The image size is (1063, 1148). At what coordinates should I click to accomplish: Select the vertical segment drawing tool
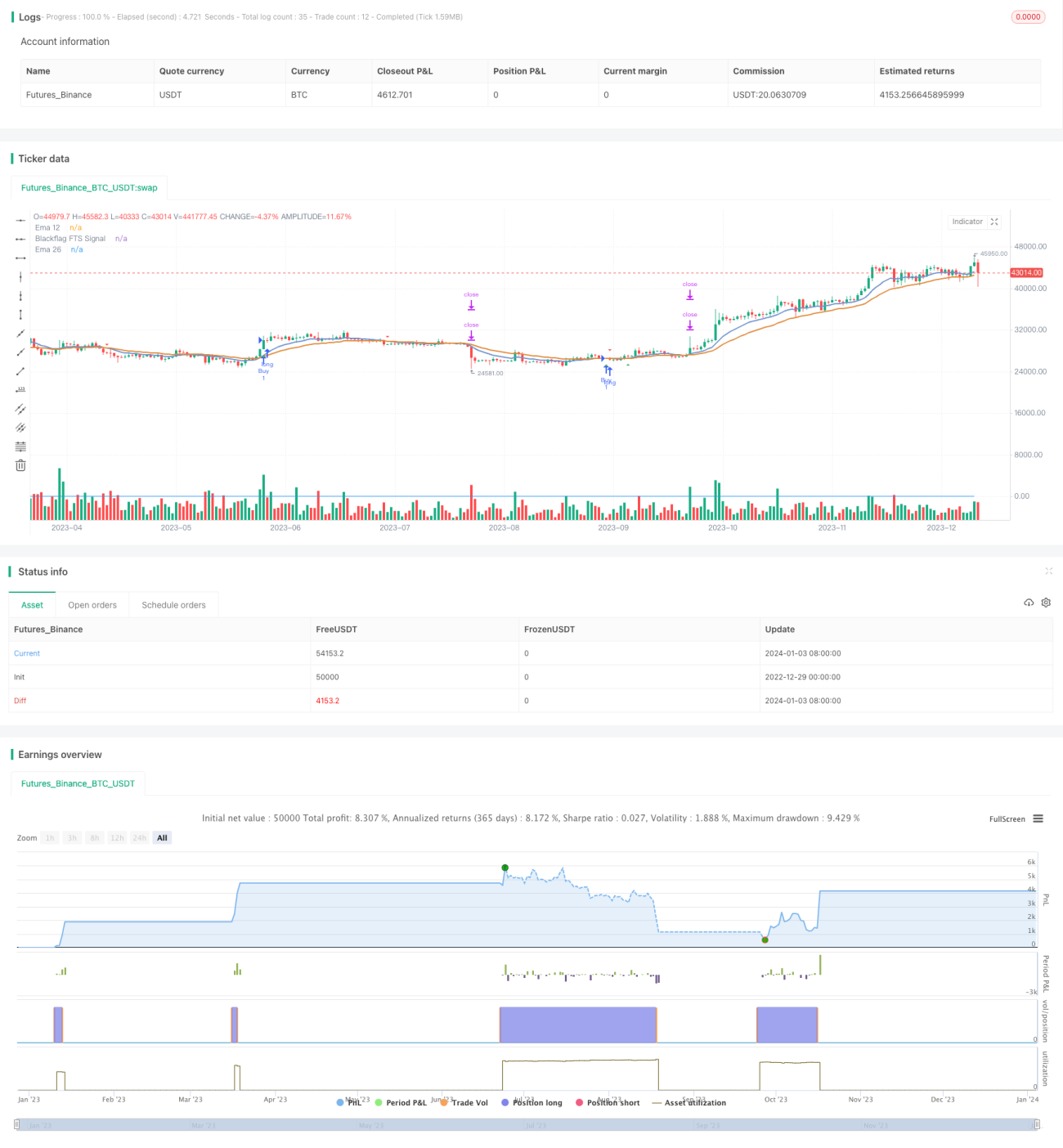[20, 314]
